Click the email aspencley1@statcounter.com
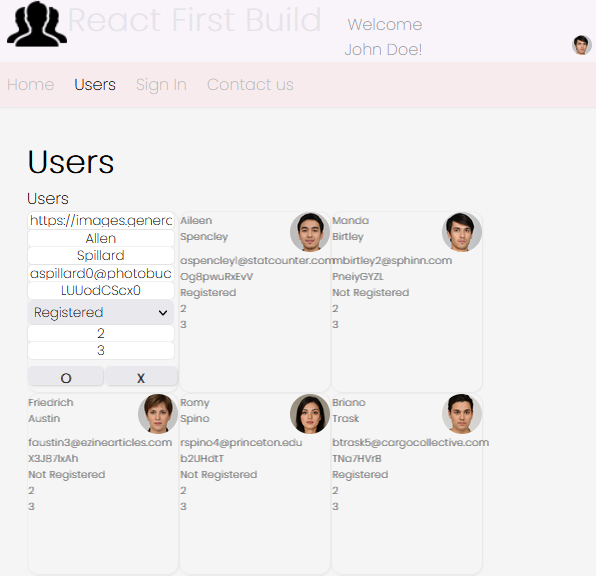Image resolution: width=596 pixels, height=576 pixels. (x=256, y=260)
